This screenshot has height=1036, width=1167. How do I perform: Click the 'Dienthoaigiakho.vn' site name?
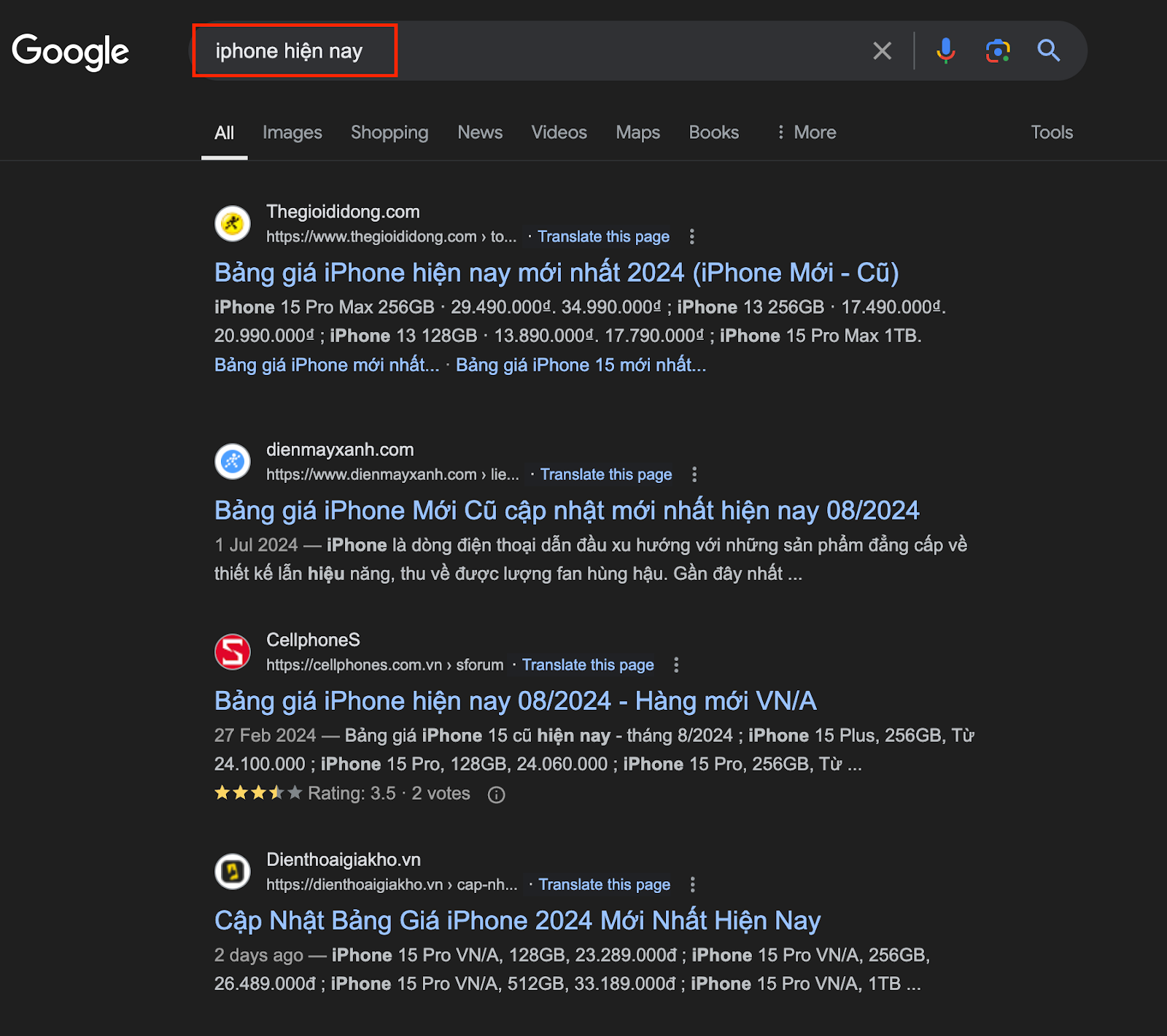[x=344, y=859]
